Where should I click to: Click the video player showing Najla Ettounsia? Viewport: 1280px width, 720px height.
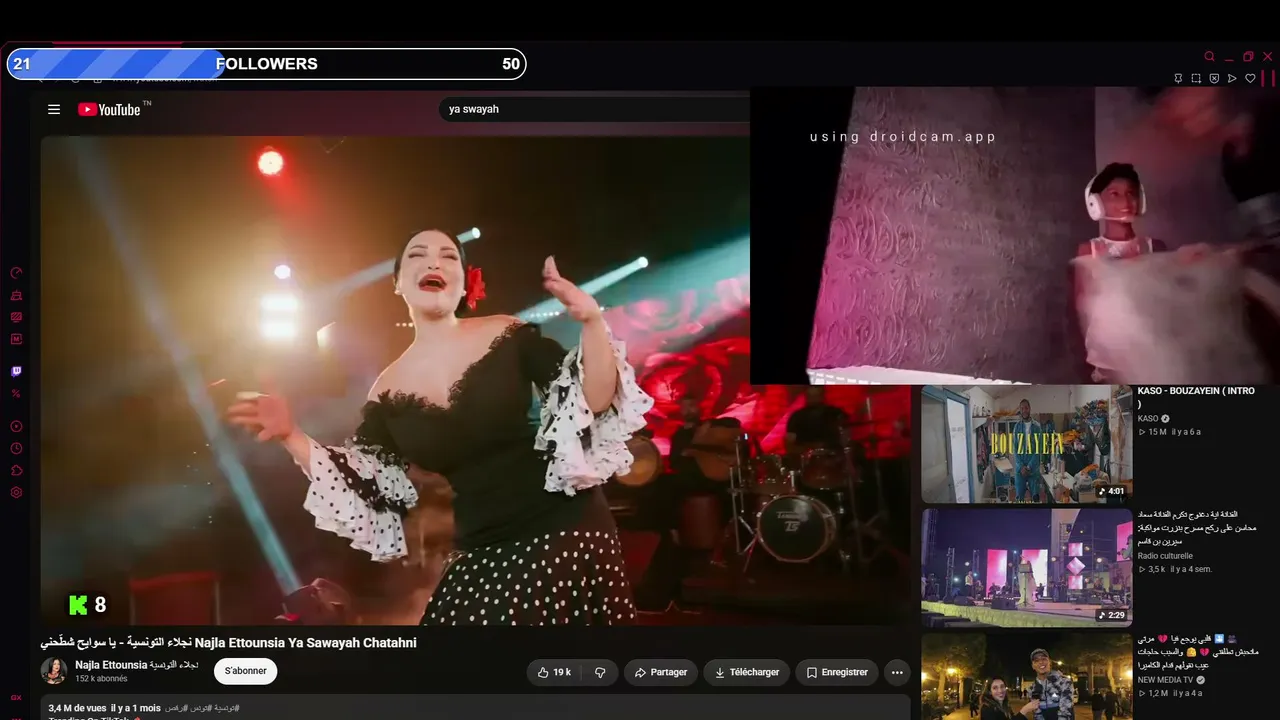point(476,380)
